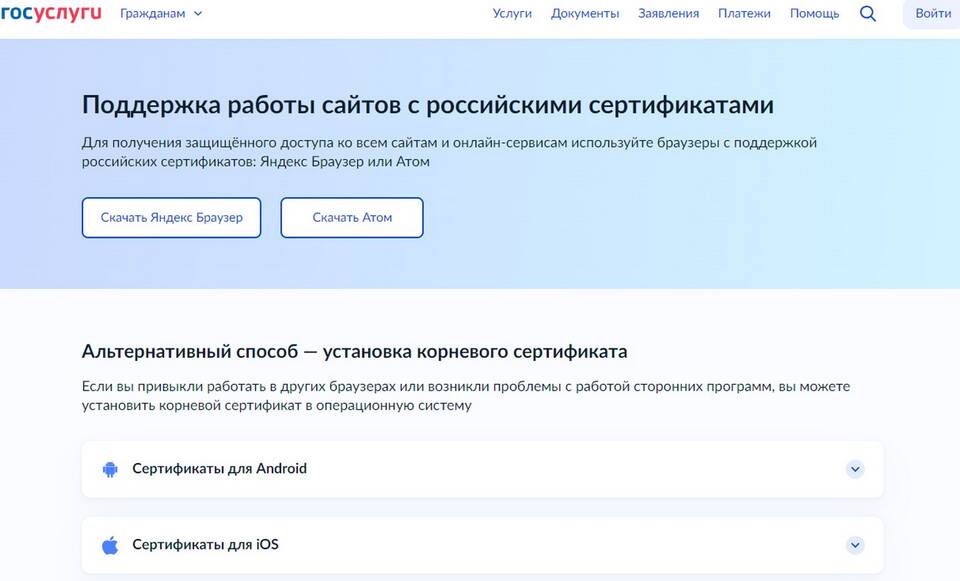The height and width of the screenshot is (581, 960).
Task: Click the Сертификаты для iOS title
Action: (x=205, y=544)
